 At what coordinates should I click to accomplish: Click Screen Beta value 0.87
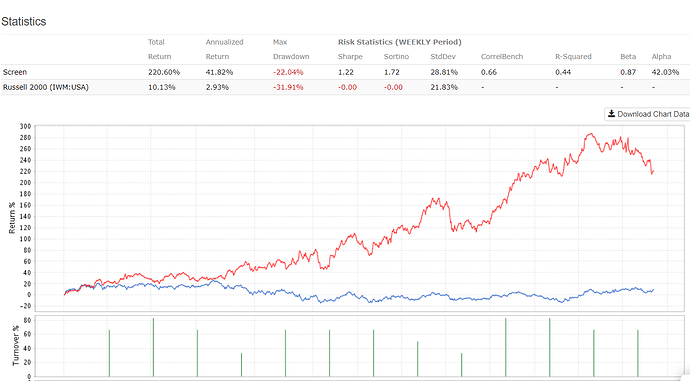coord(628,72)
